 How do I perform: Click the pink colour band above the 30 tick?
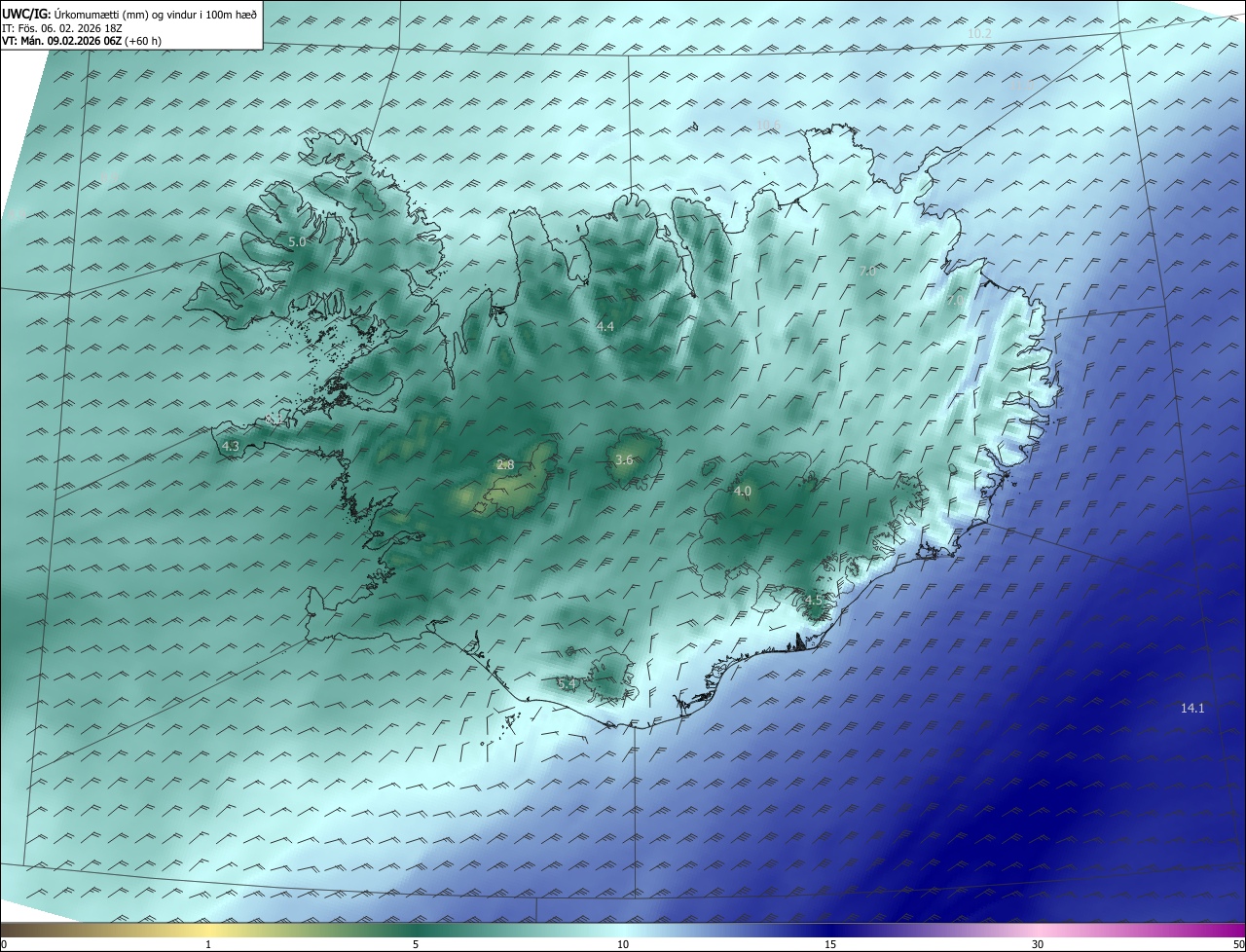[1038, 930]
